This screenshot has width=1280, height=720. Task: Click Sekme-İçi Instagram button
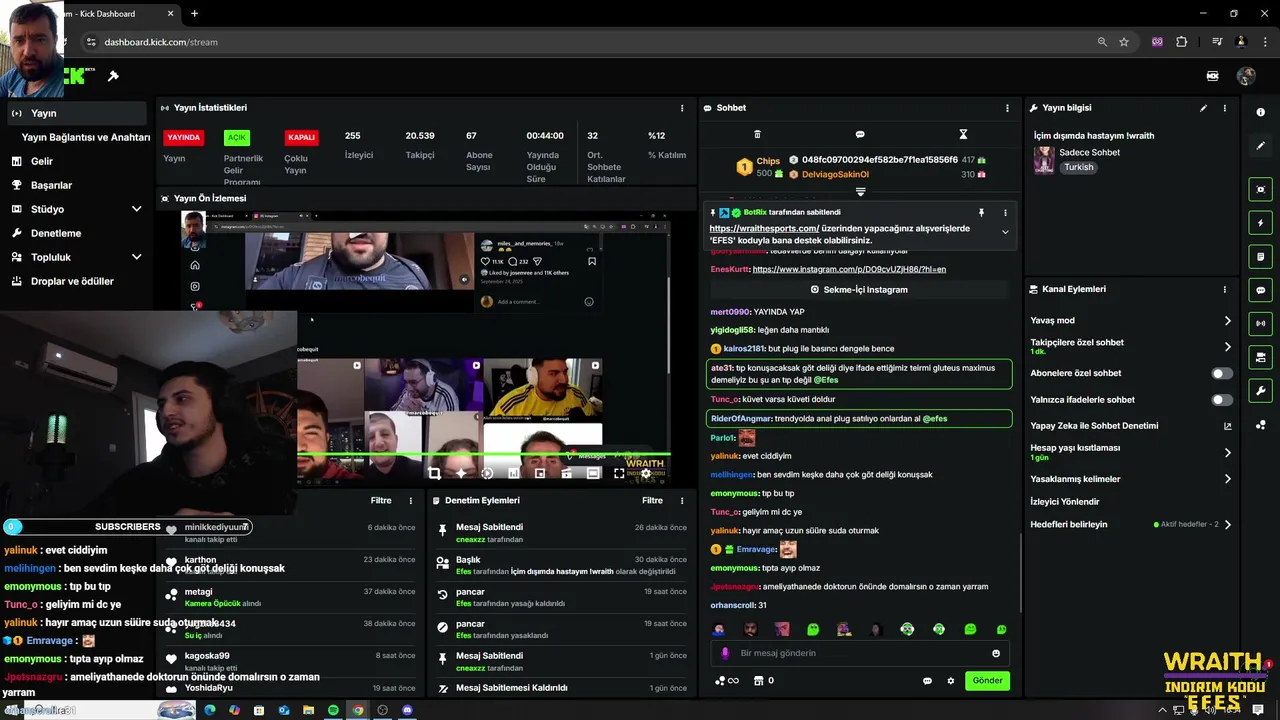pyautogui.click(x=859, y=289)
